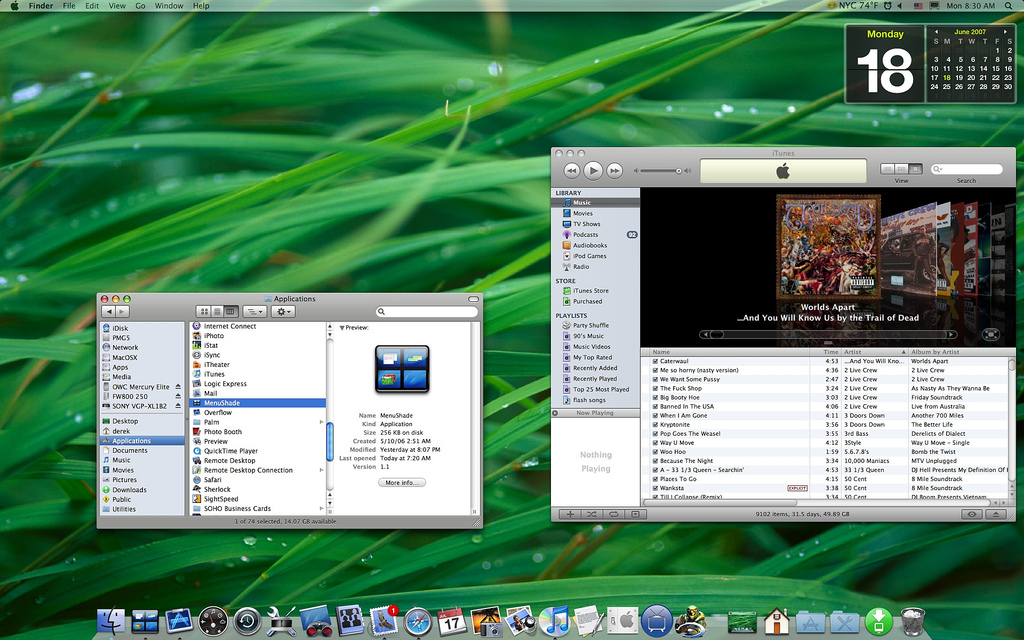1024x640 pixels.
Task: Open the Go menu in menu bar
Action: (140, 6)
